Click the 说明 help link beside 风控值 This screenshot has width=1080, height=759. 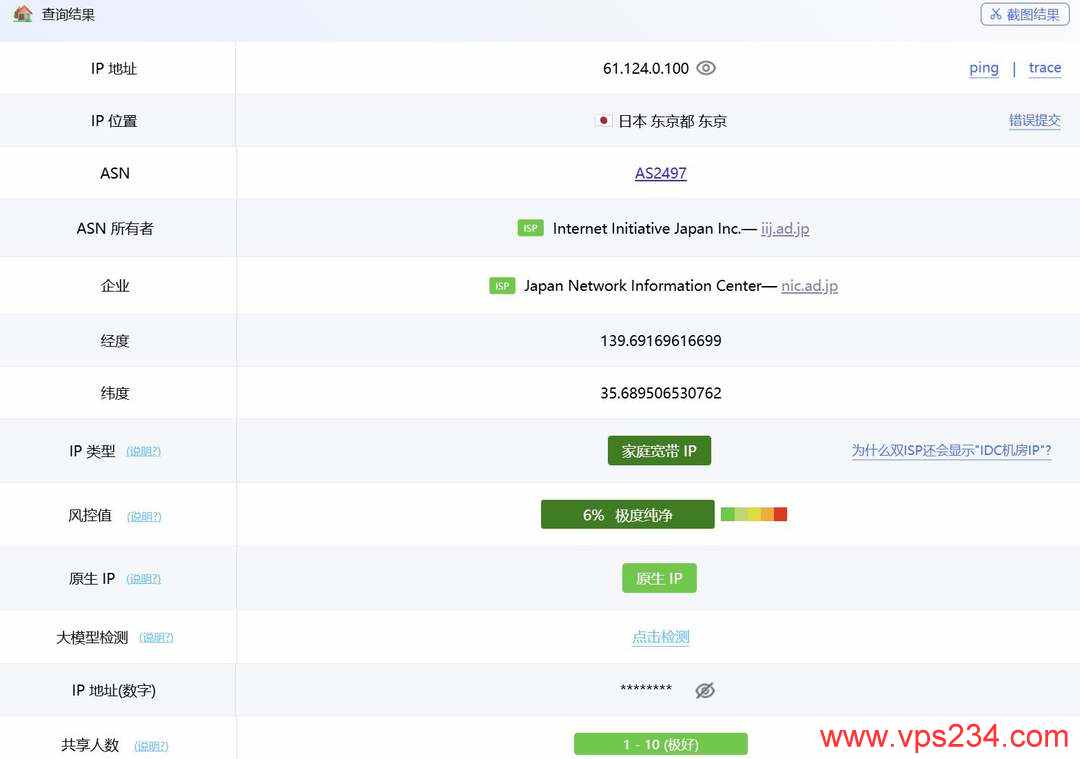pyautogui.click(x=144, y=516)
